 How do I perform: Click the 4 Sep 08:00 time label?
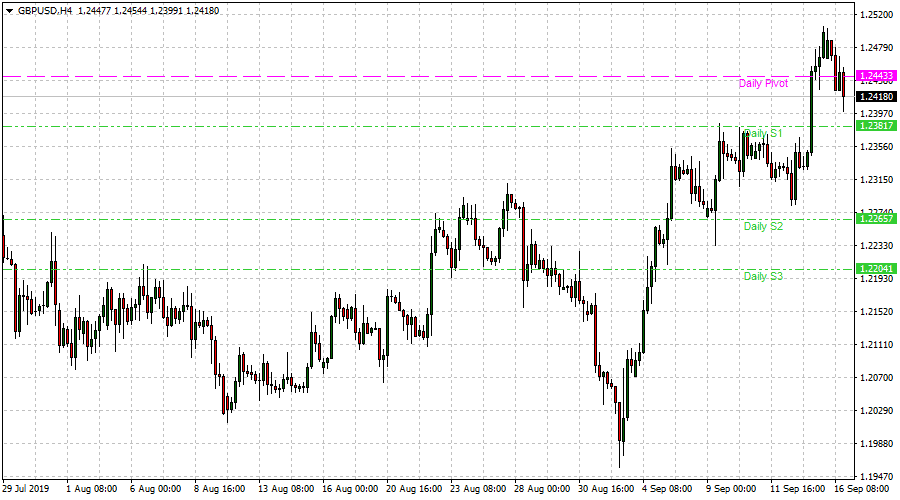tap(666, 489)
